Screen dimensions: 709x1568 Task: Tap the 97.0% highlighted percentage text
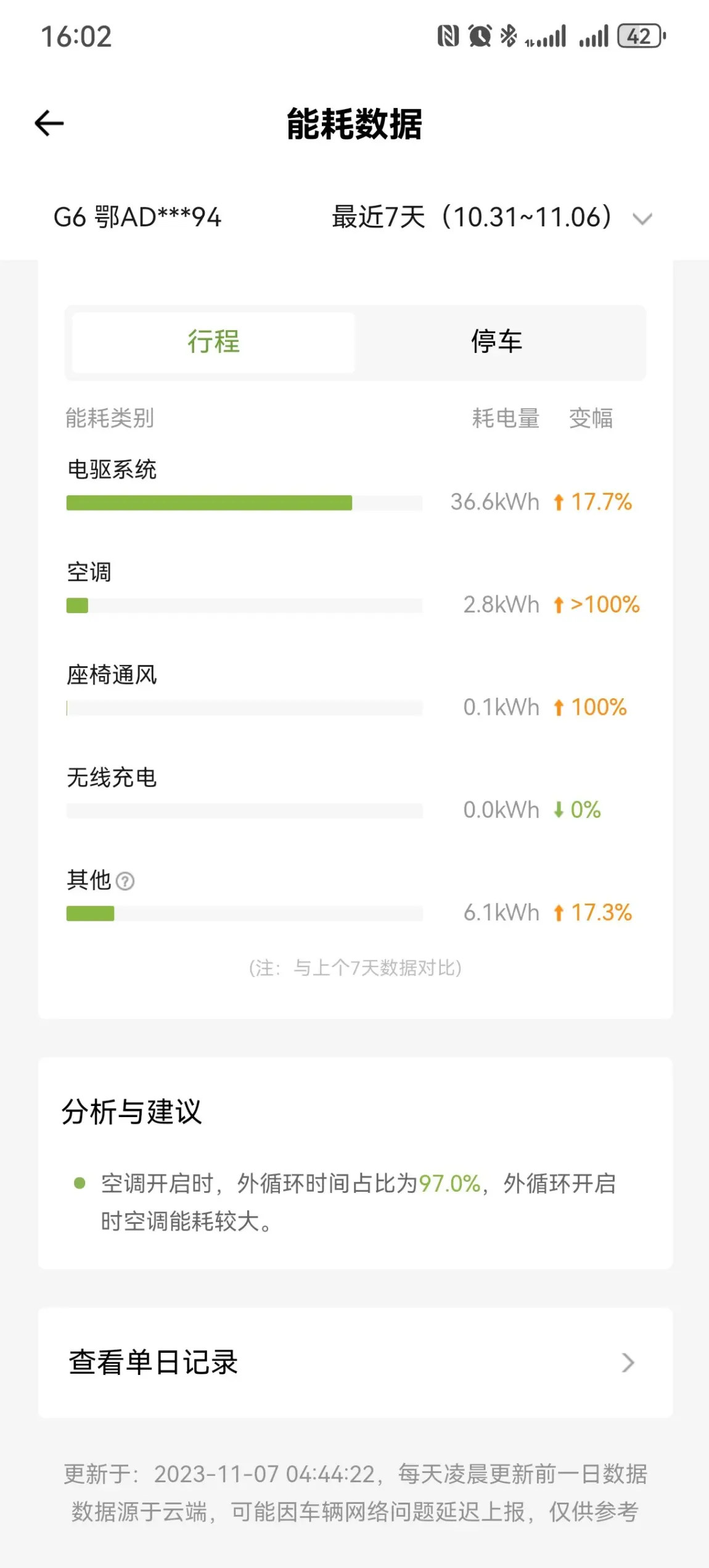pyautogui.click(x=449, y=1184)
